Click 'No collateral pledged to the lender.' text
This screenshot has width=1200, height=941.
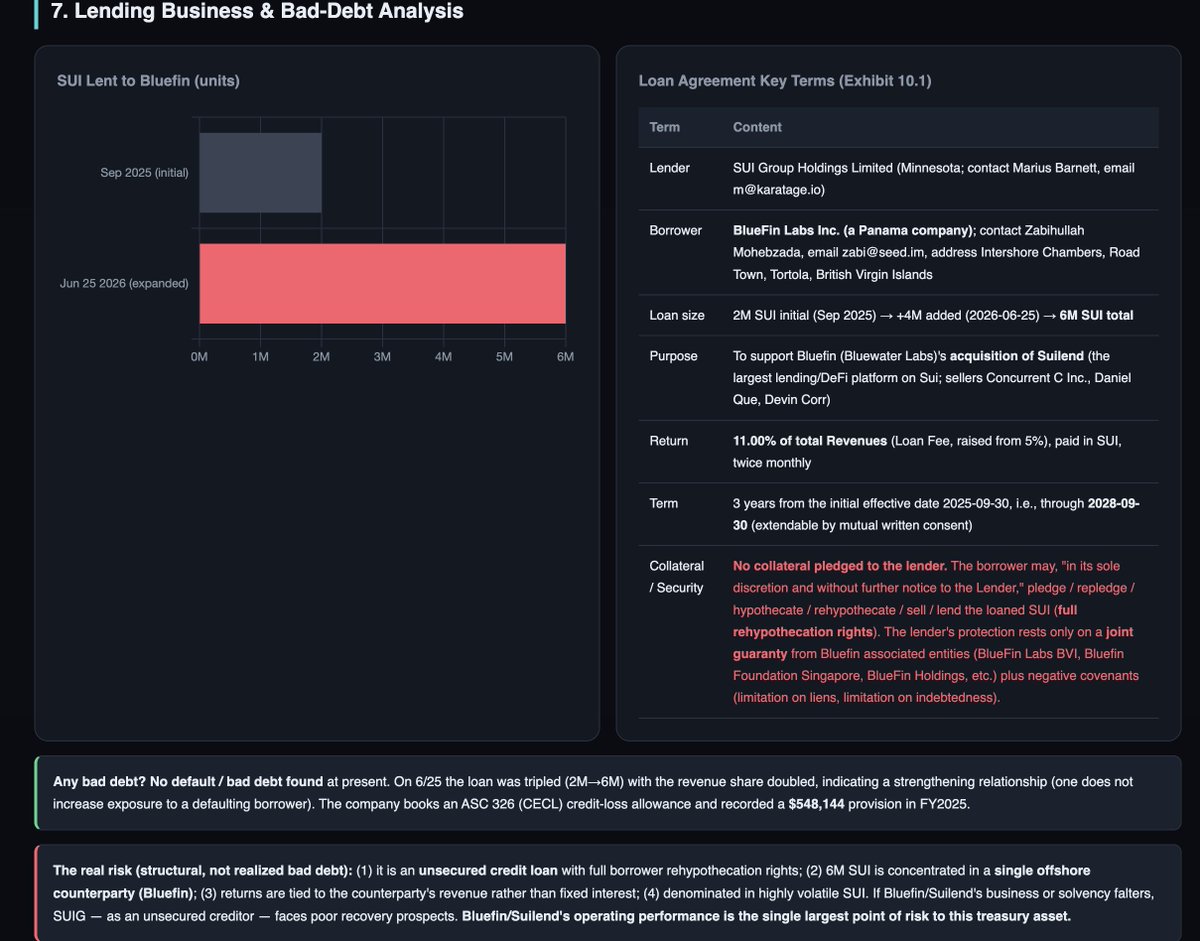pos(840,566)
